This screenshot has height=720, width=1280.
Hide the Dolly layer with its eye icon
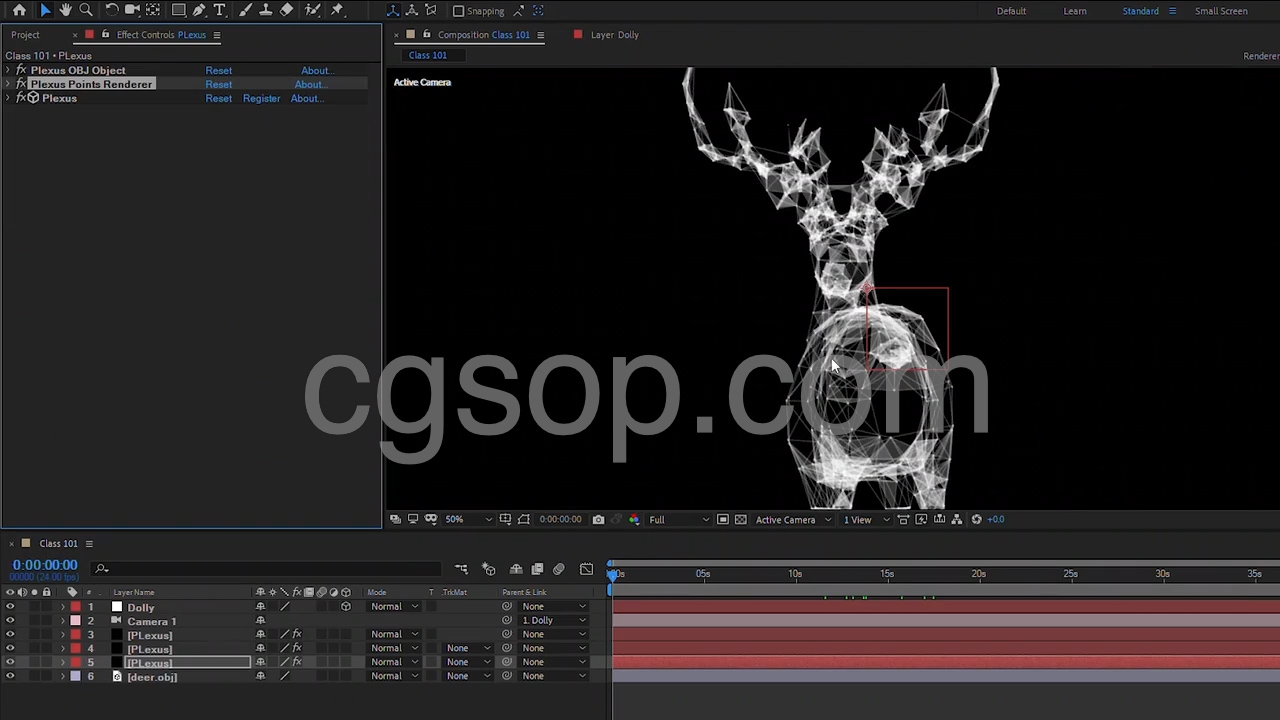tap(10, 607)
